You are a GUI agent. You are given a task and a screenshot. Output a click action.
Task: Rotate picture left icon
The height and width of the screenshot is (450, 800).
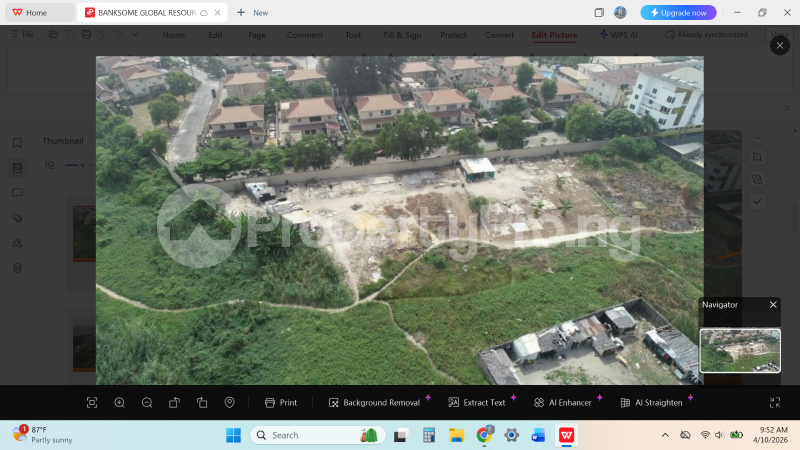pos(174,403)
